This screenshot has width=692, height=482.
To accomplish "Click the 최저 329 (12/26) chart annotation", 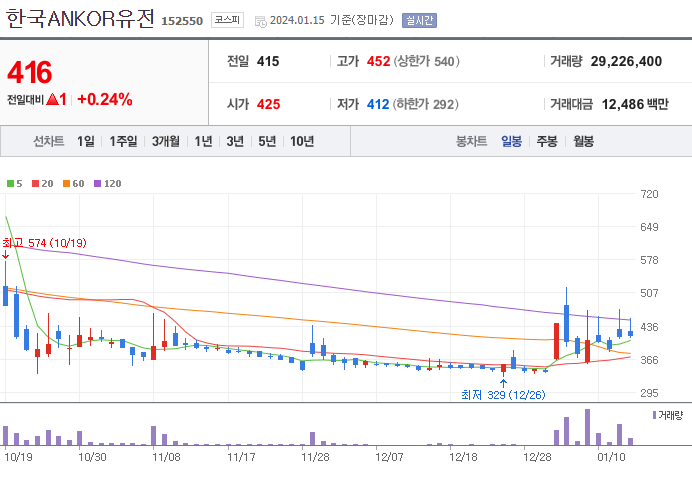I will click(x=503, y=395).
